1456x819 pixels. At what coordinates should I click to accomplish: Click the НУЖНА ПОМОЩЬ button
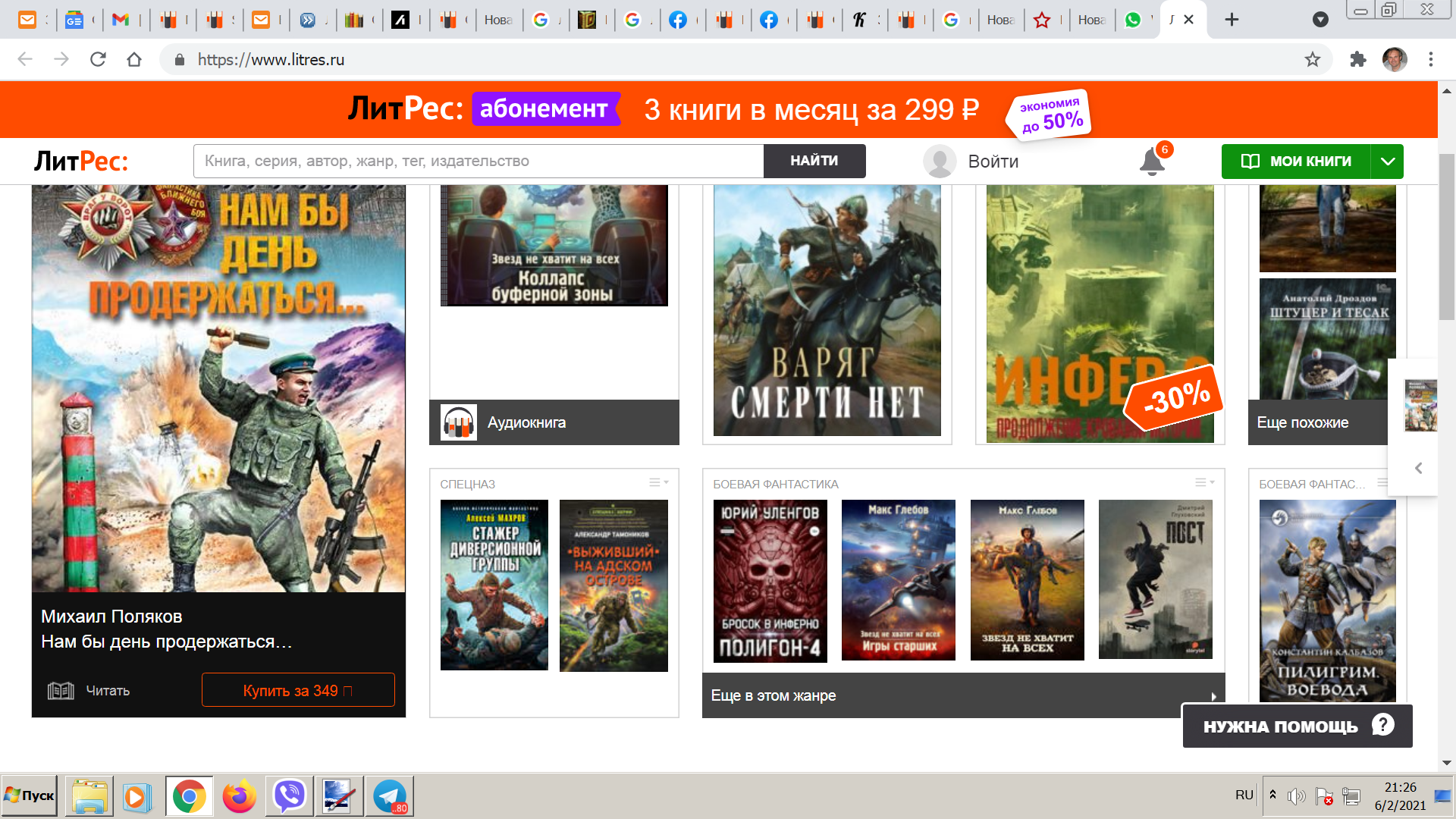click(1298, 726)
